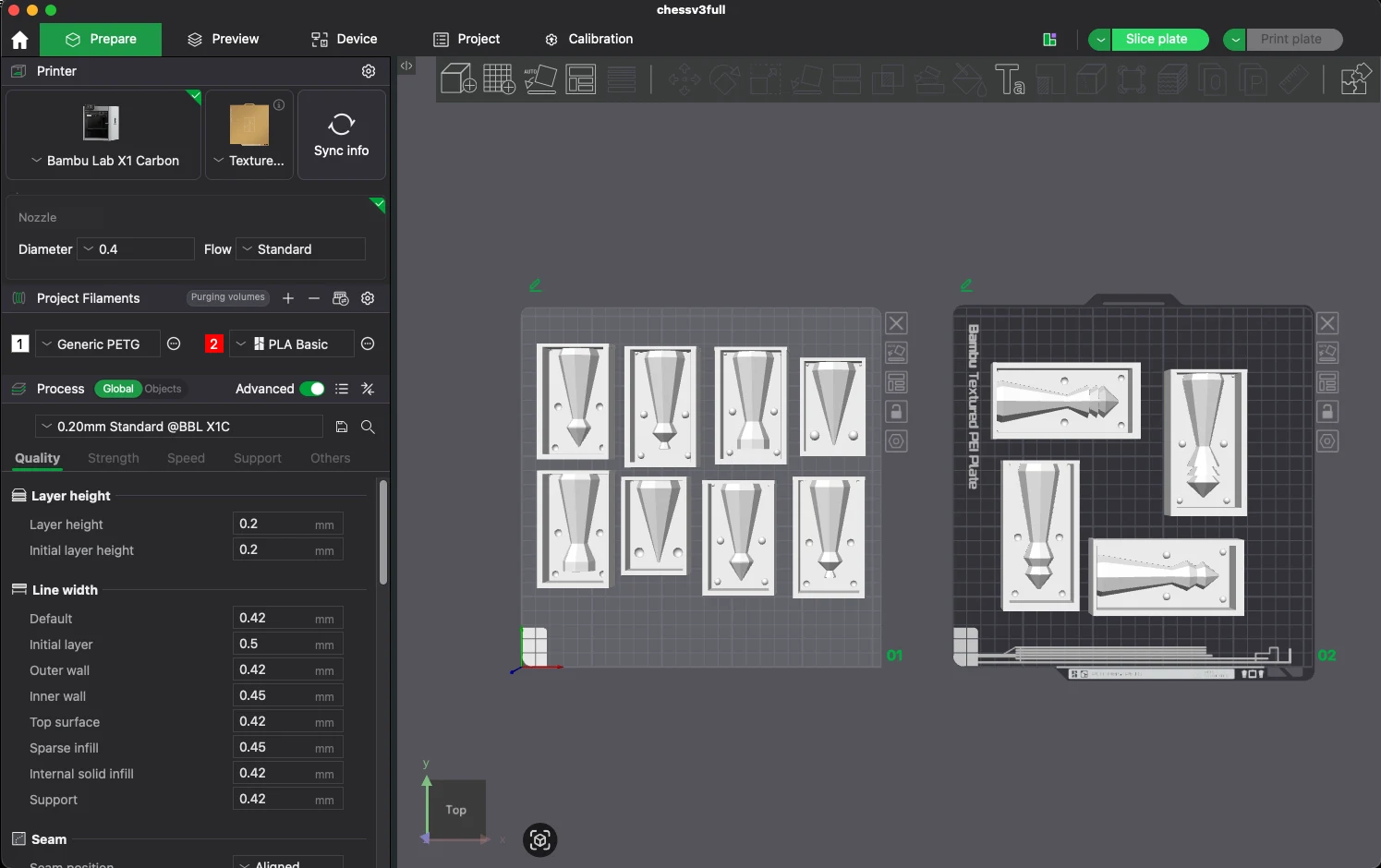Click the Auto orient toolbar icon

pos(540,79)
